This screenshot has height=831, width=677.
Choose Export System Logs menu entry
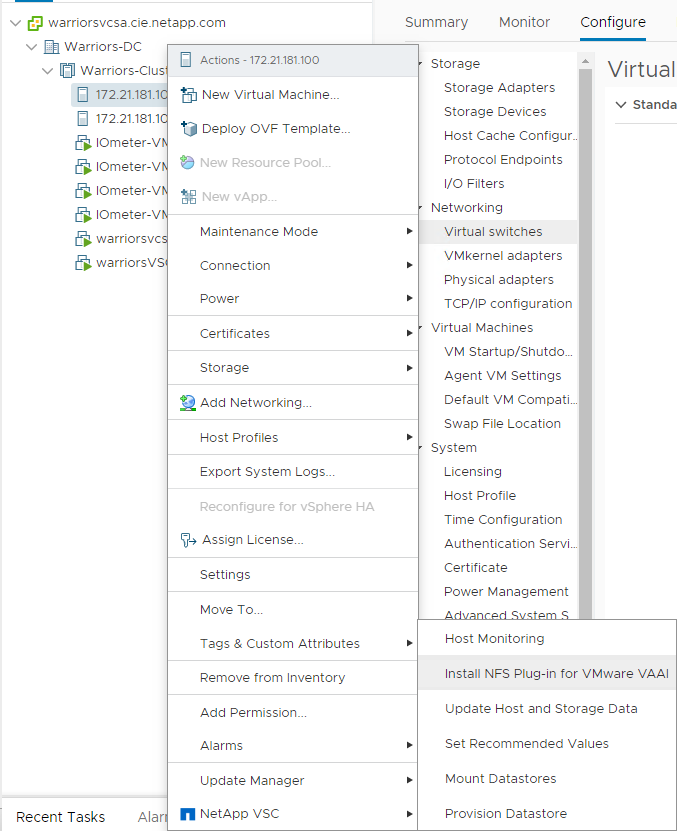coord(267,472)
